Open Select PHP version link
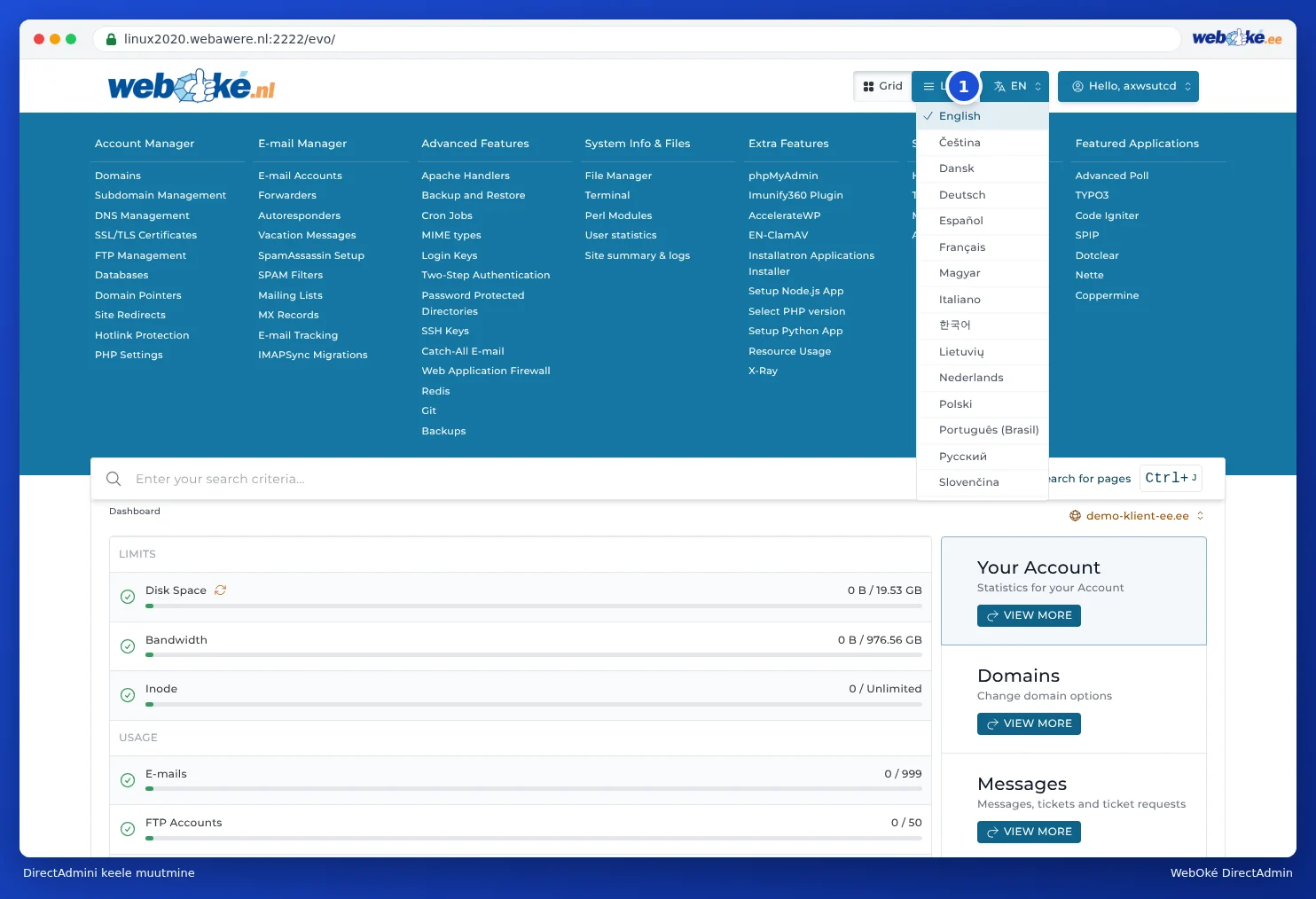This screenshot has height=899, width=1316. pyautogui.click(x=796, y=311)
